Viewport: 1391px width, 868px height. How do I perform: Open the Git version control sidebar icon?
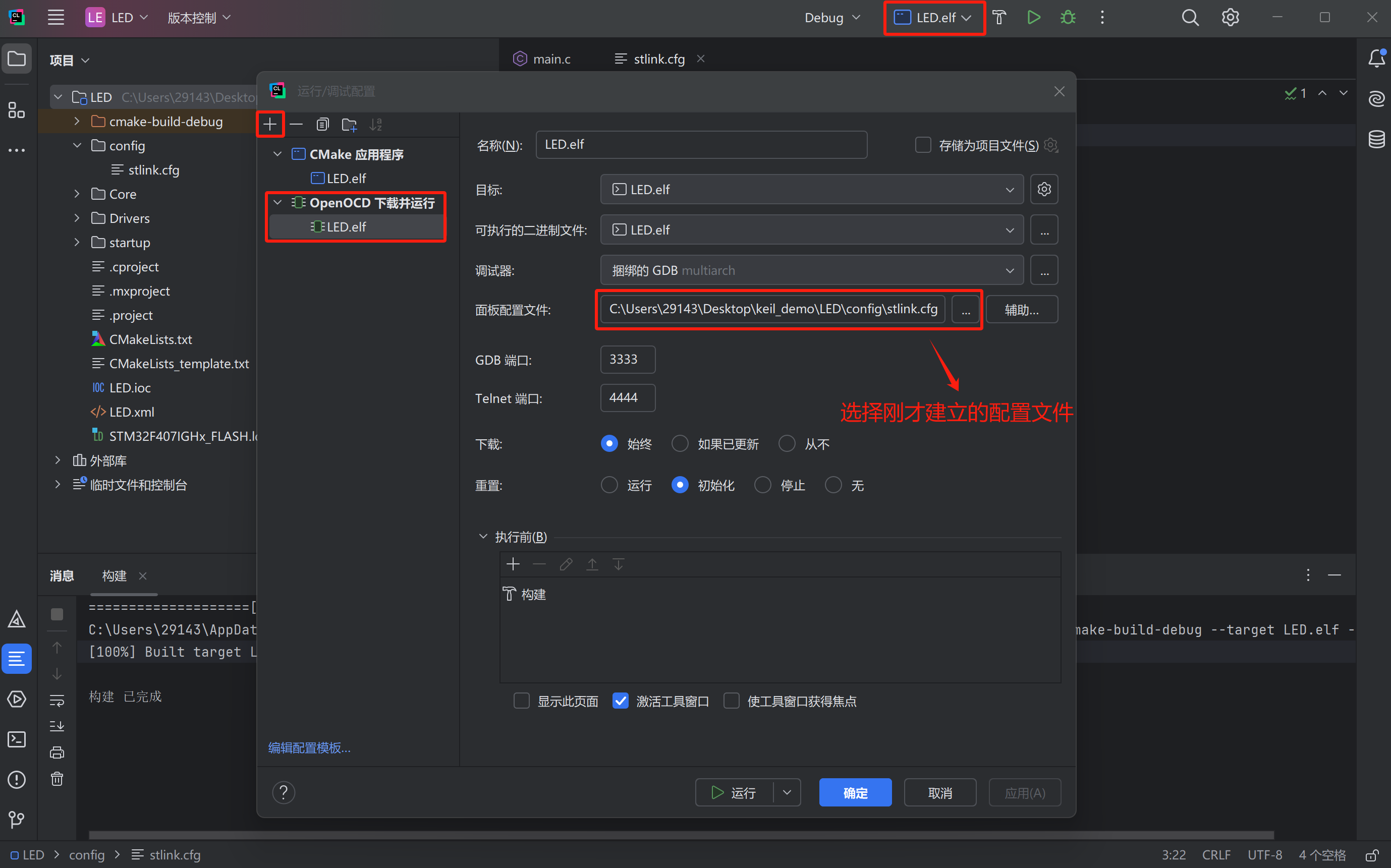tap(17, 819)
